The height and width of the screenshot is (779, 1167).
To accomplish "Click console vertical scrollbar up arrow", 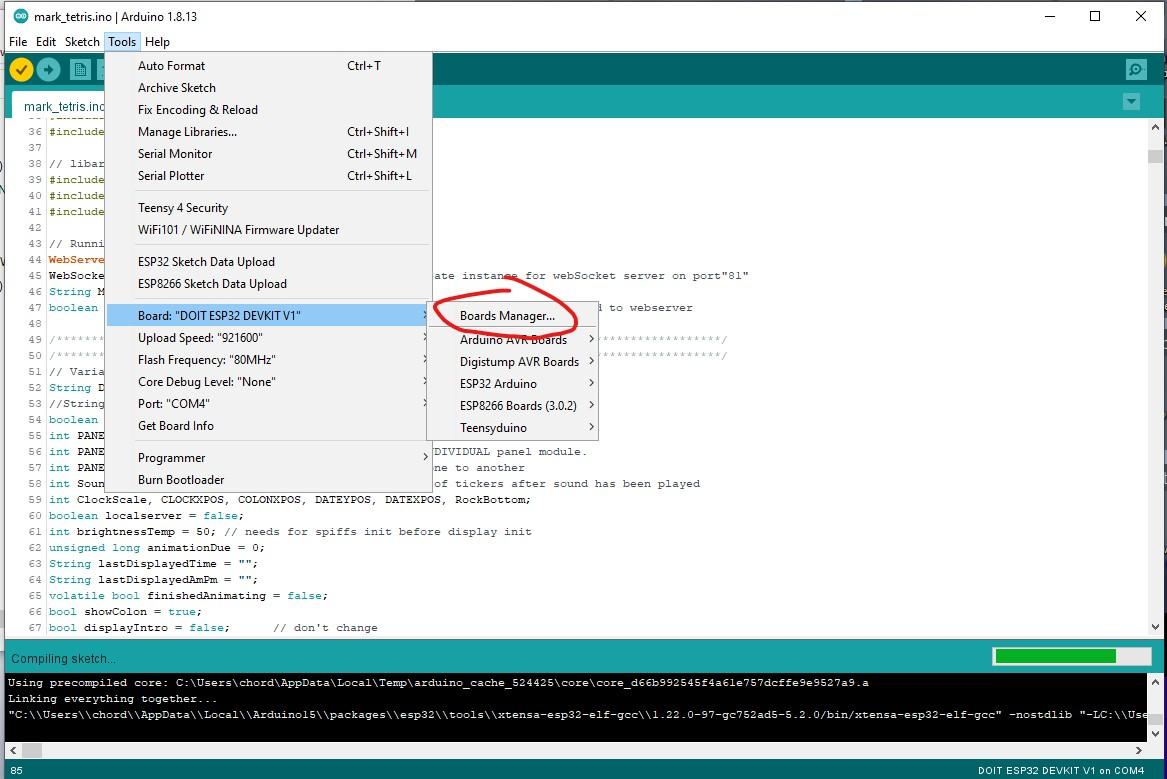I will click(1155, 682).
